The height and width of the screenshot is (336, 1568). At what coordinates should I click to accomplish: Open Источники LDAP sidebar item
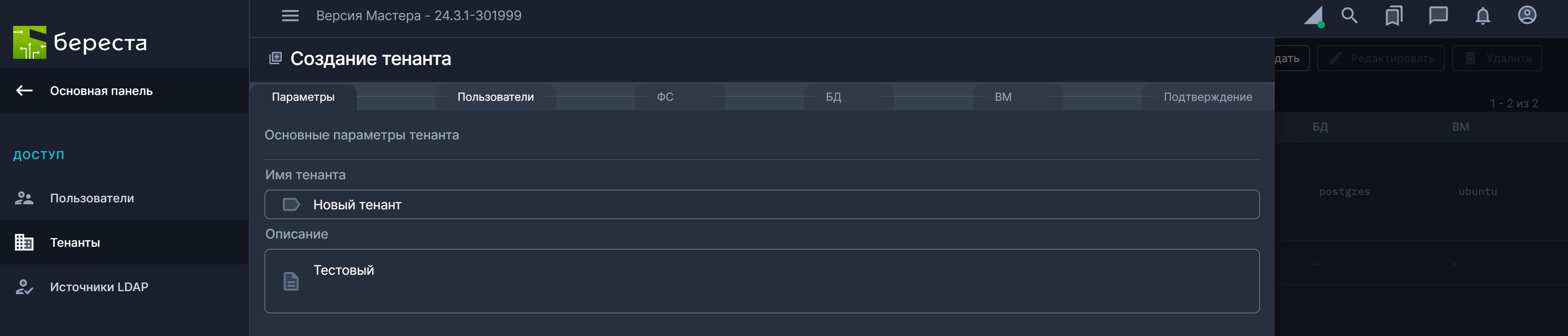(x=99, y=287)
